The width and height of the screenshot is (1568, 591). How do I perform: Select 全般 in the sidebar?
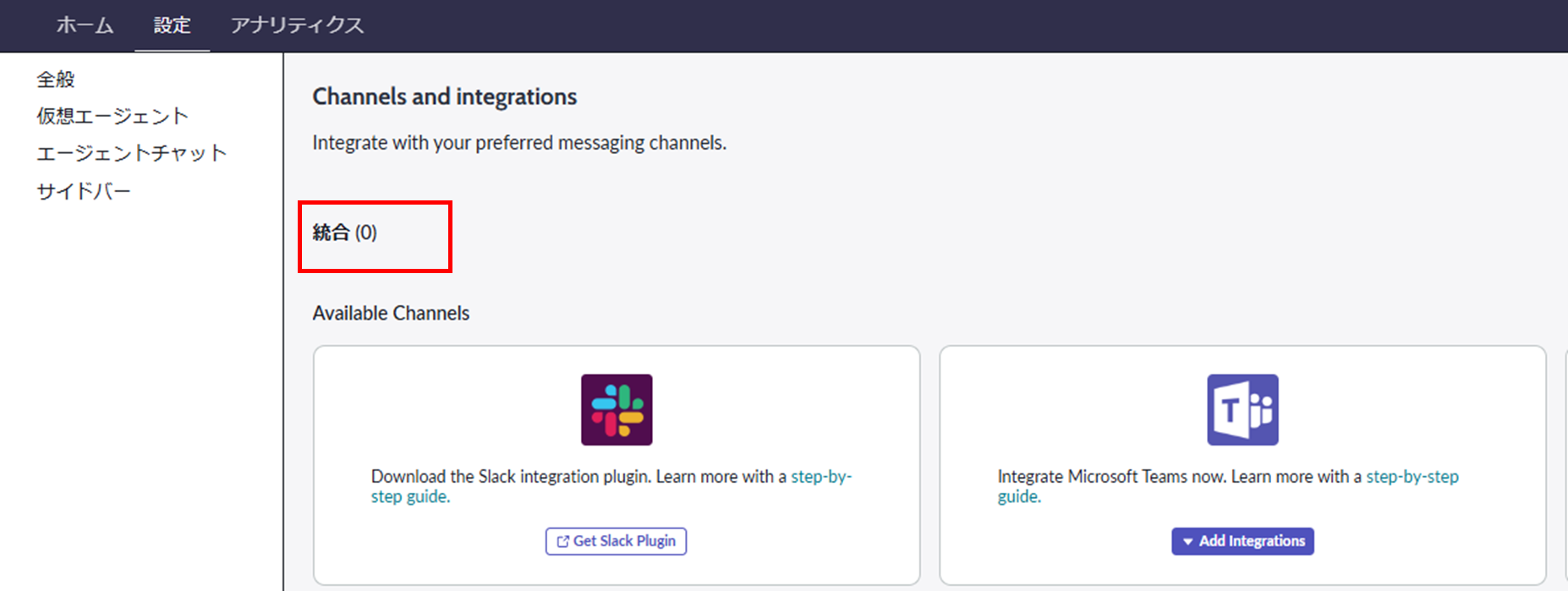pyautogui.click(x=56, y=79)
